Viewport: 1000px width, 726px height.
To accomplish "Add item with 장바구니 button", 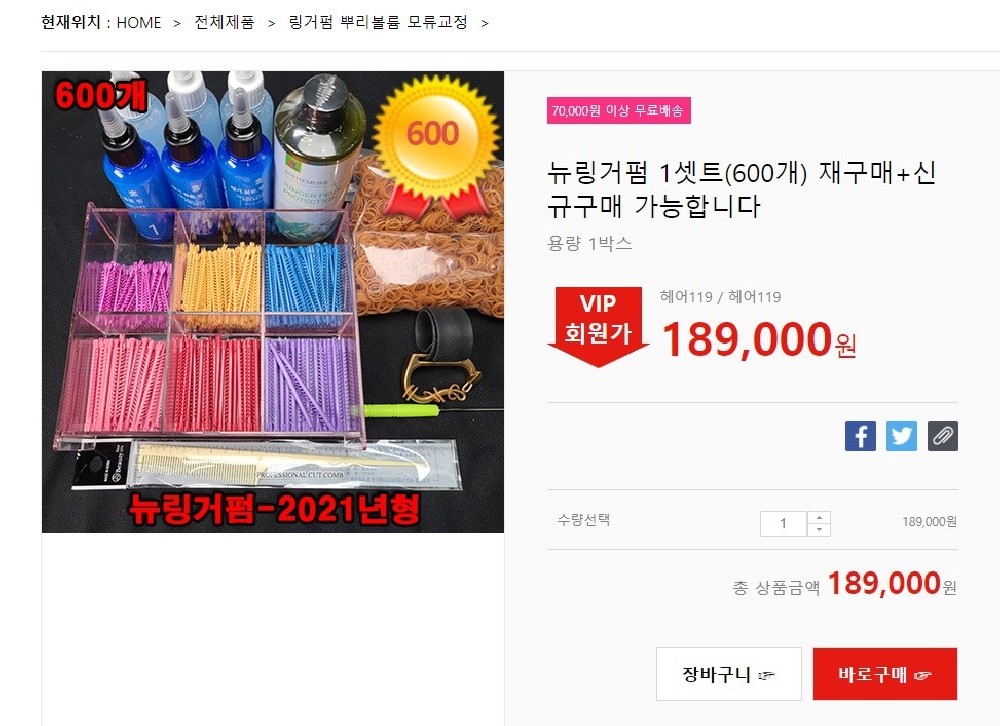I will pyautogui.click(x=728, y=674).
